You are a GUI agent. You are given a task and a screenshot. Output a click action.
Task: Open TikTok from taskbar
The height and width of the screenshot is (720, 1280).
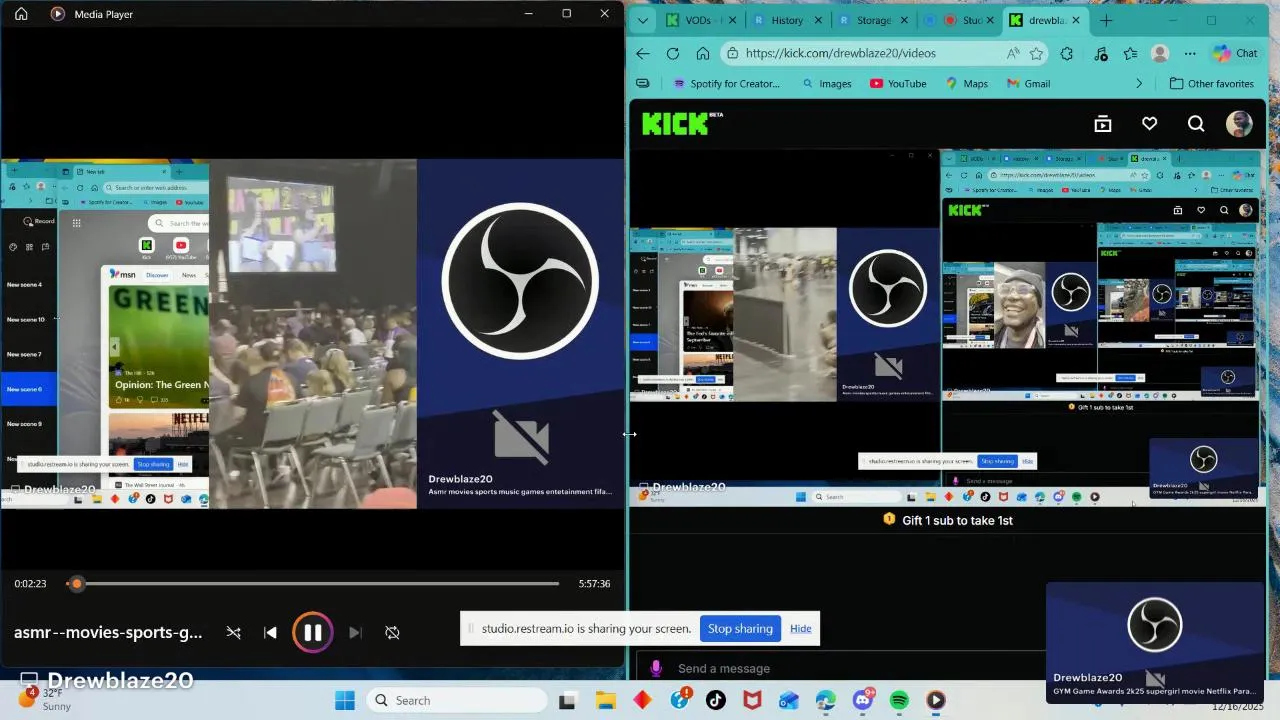click(x=715, y=700)
